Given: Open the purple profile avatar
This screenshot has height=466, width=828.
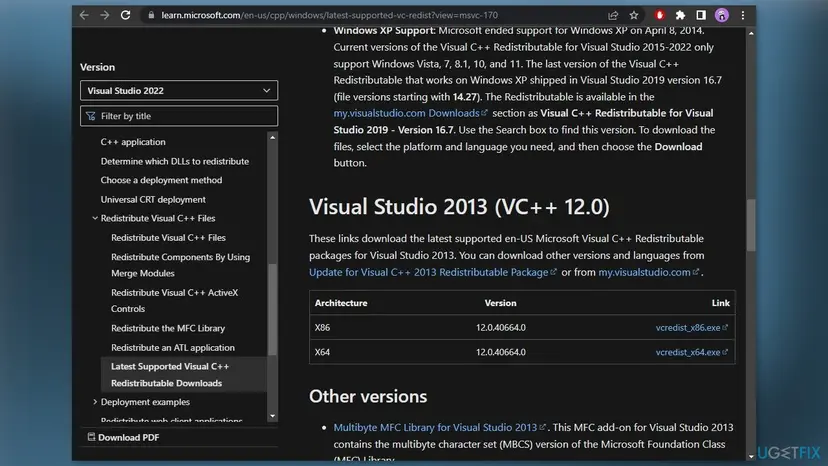Looking at the screenshot, I should [x=722, y=15].
